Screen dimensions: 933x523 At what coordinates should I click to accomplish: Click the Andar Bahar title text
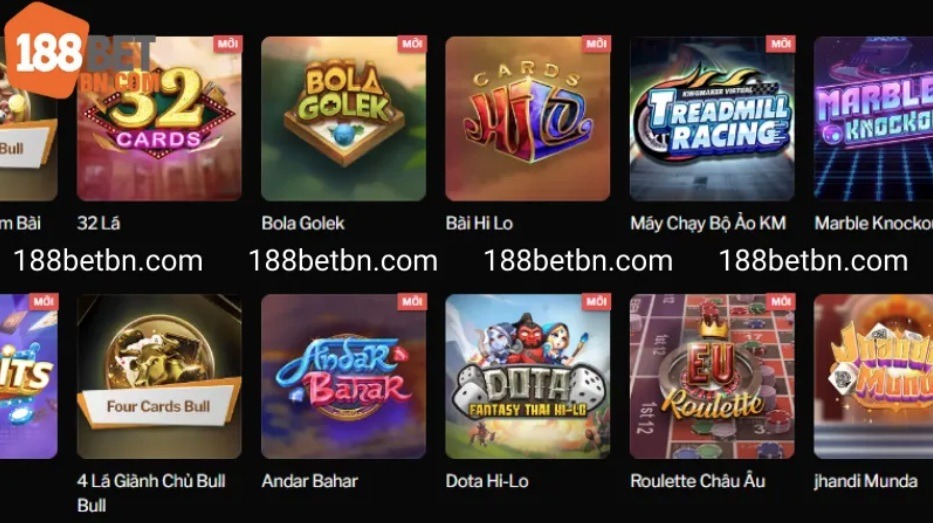309,481
